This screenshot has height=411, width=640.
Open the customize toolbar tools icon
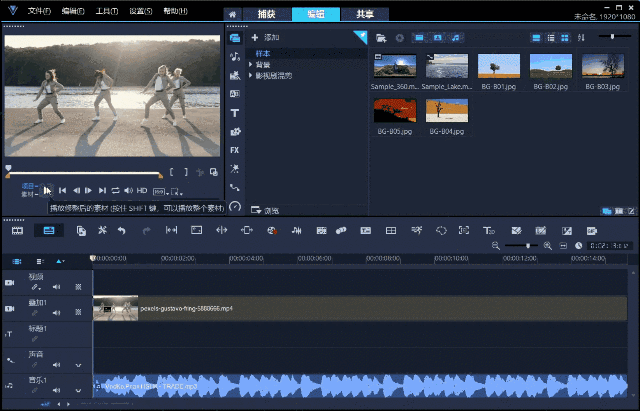coord(102,230)
